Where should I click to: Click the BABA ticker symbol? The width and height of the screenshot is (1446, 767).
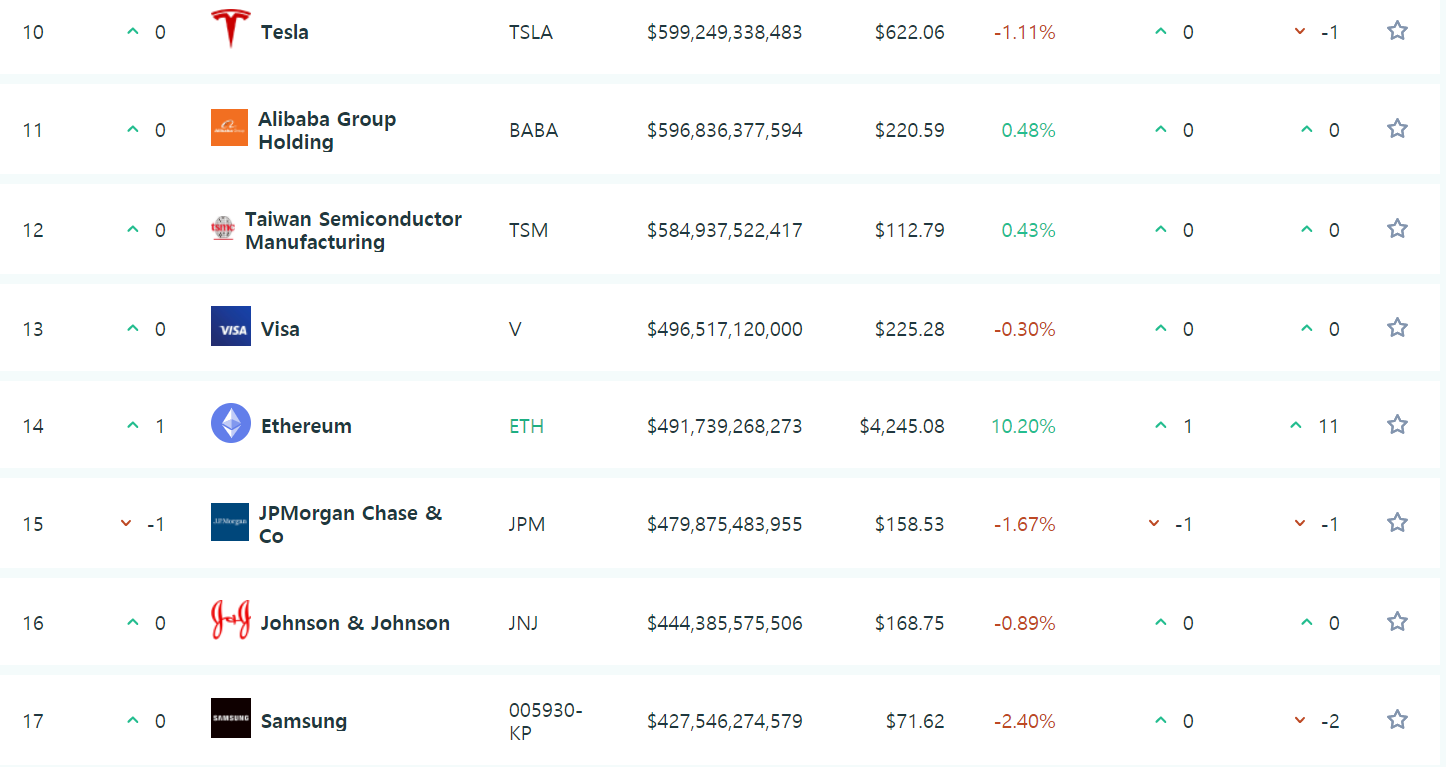pyautogui.click(x=533, y=130)
